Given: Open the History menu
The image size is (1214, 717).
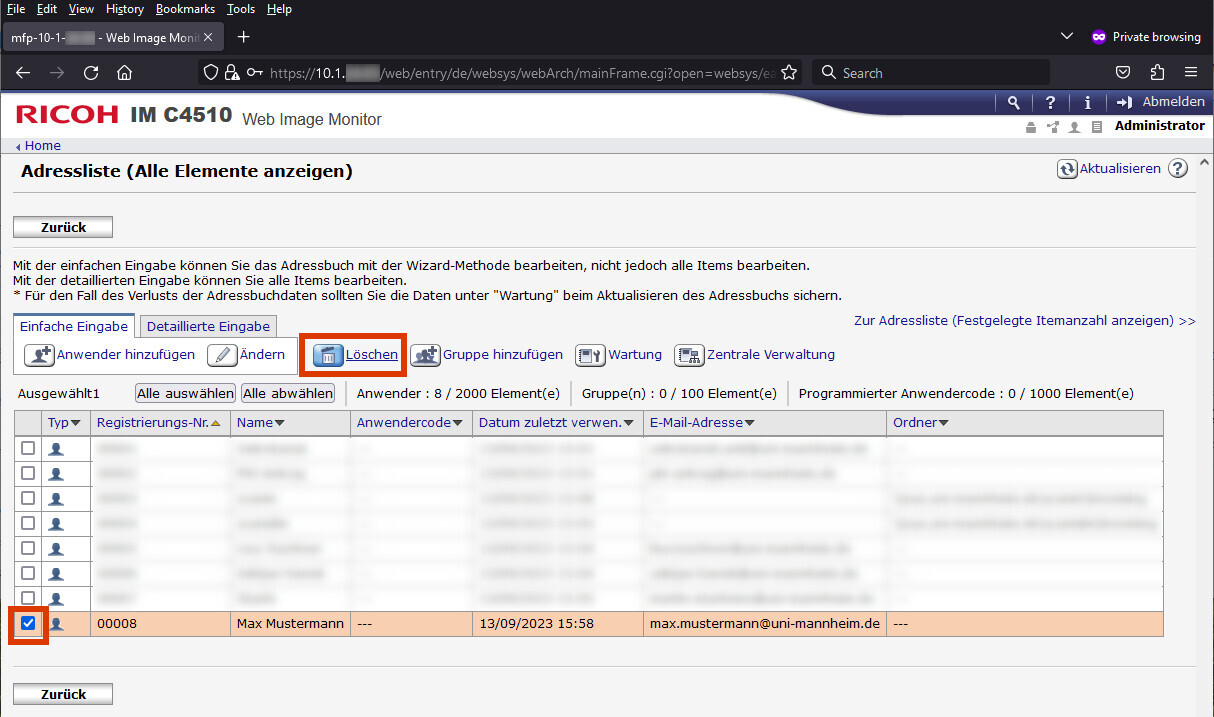Looking at the screenshot, I should 125,9.
